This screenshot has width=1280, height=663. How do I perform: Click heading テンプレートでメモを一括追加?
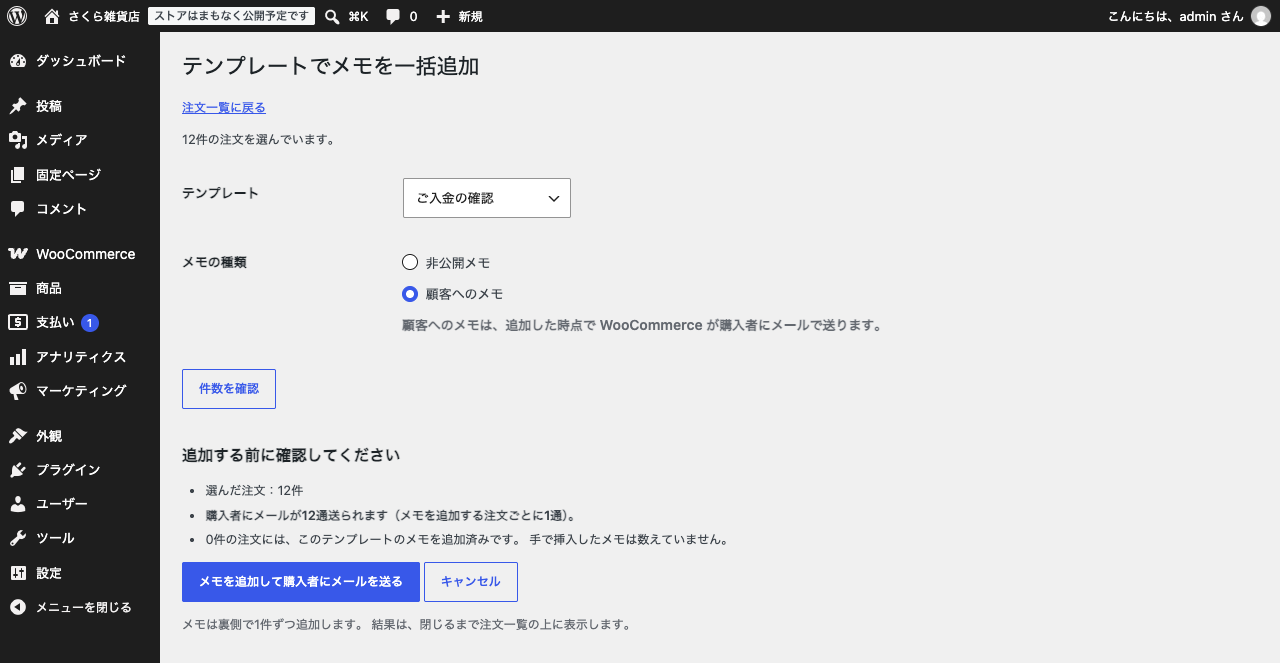331,67
